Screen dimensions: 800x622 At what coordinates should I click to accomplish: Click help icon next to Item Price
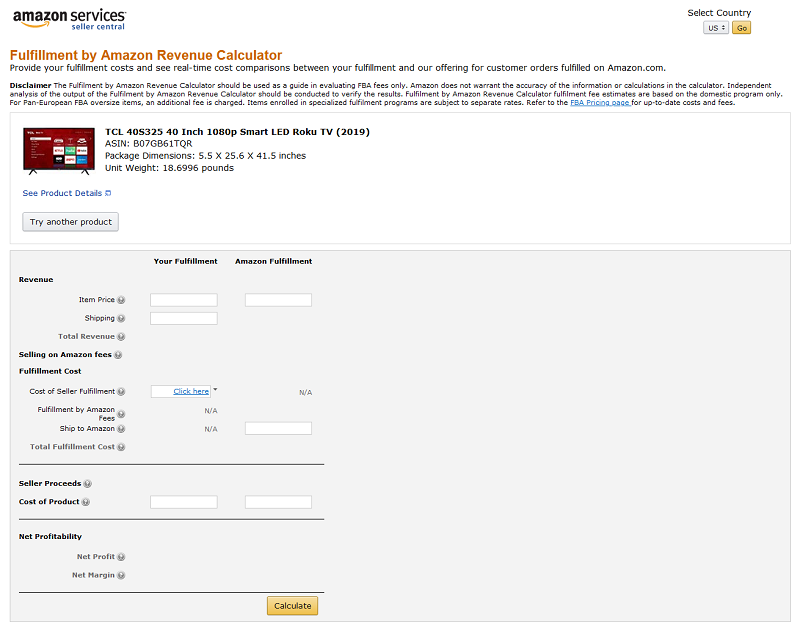pos(121,300)
